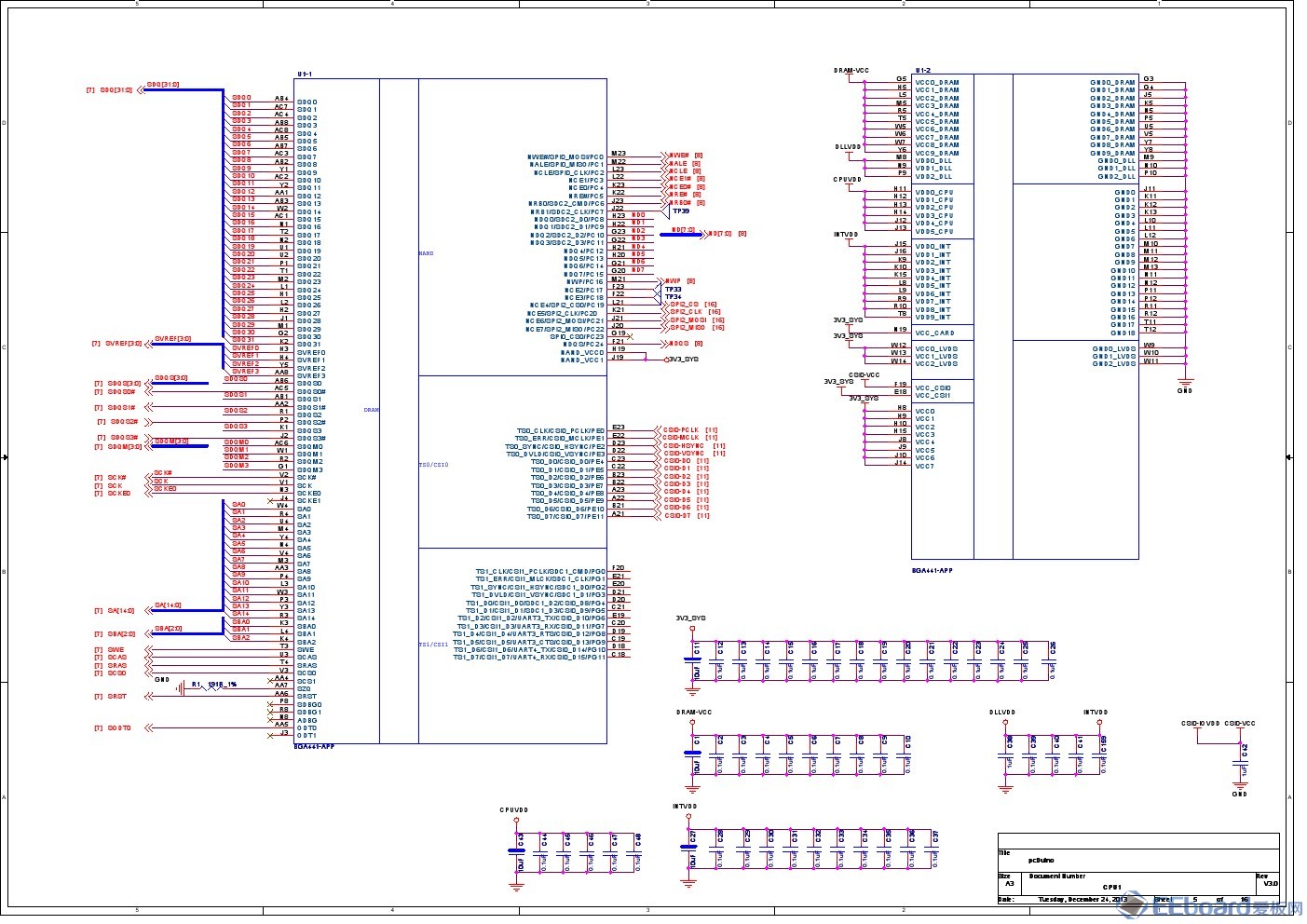The width and height of the screenshot is (1307, 924).
Task: Click pin name TS1_D7/CSI1_D7/UART4_RX/CSI0_D15/PG11
Action: [529, 658]
